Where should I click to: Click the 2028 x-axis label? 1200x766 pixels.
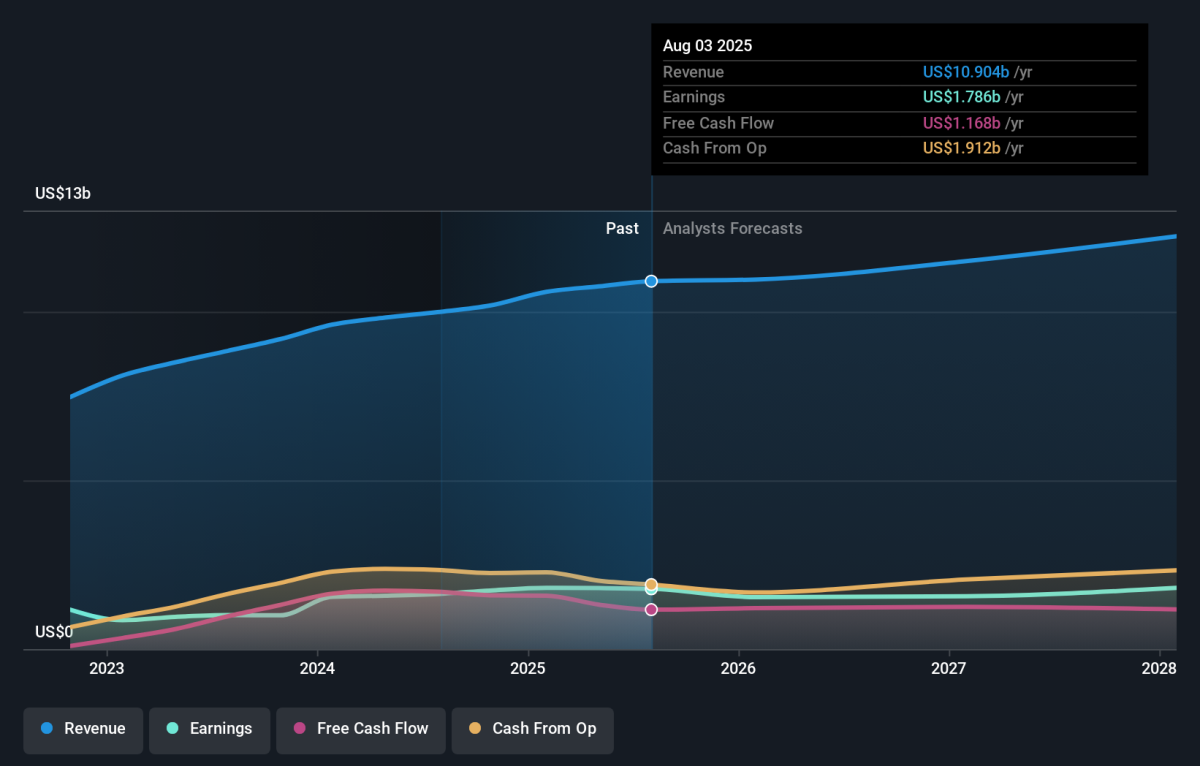tap(1159, 668)
